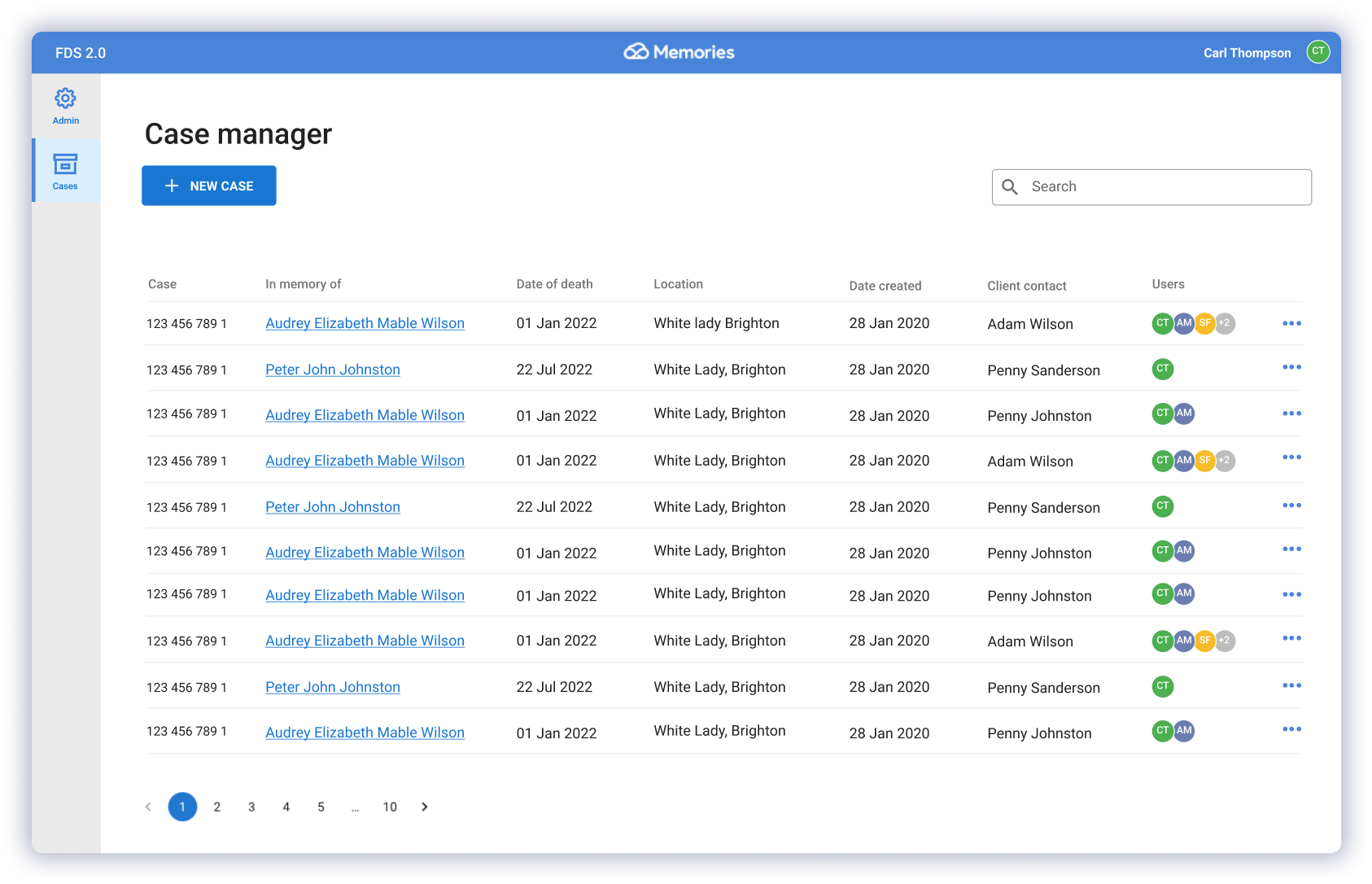Go to previous page with left chevron
Image resolution: width=1372 pixels, height=884 pixels.
[x=148, y=807]
